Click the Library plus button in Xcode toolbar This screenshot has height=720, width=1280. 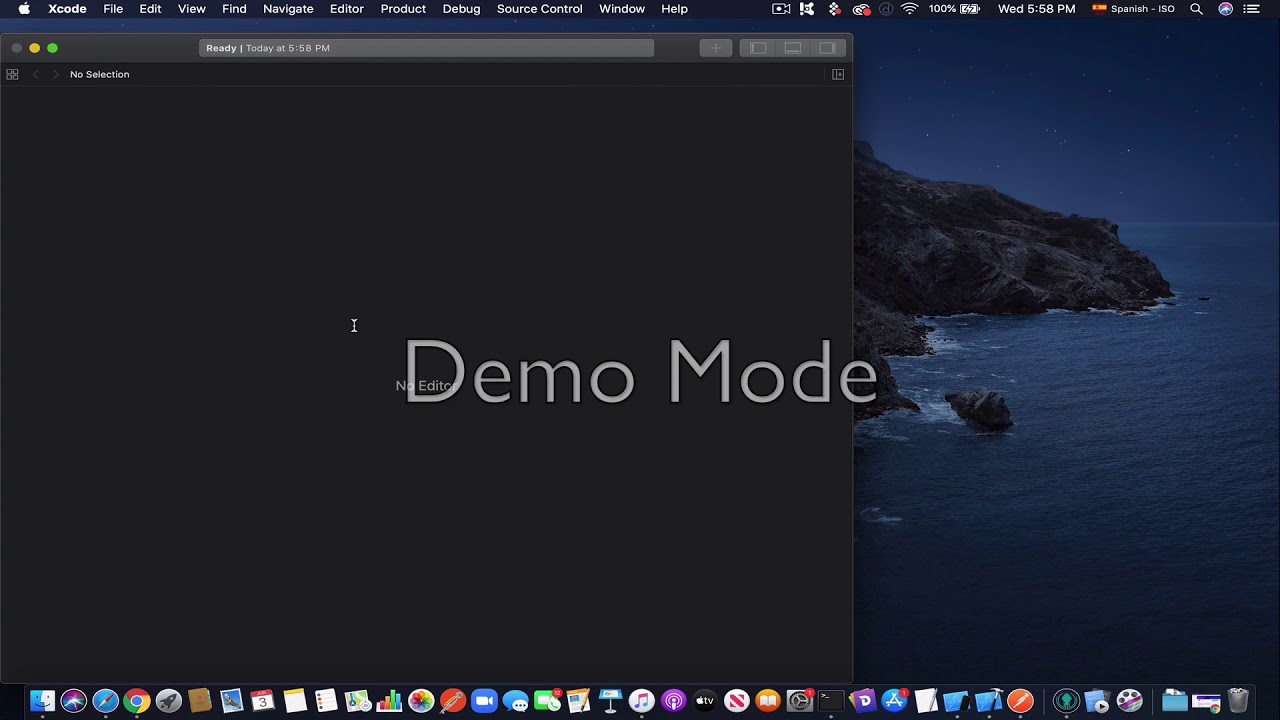(x=715, y=48)
